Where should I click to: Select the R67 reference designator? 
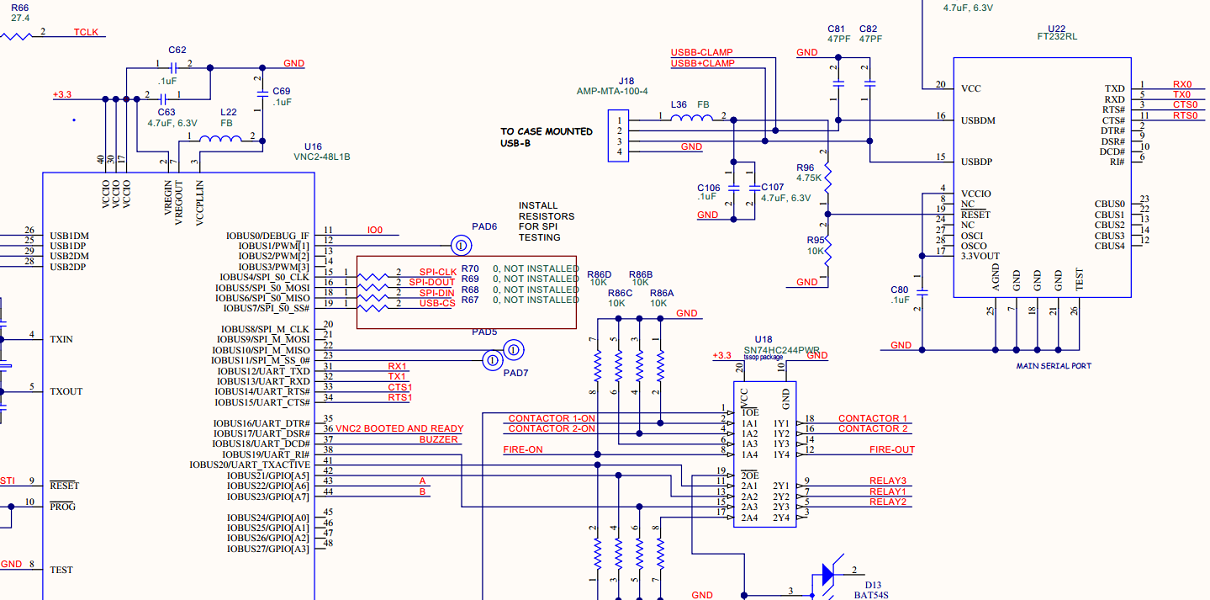(x=470, y=300)
